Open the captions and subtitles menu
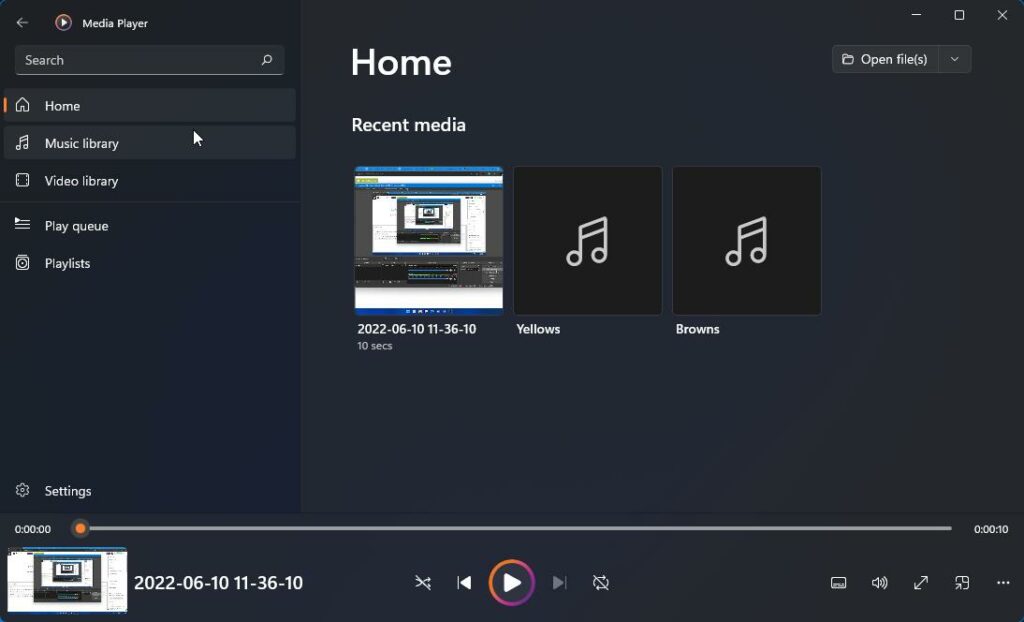 pos(838,582)
